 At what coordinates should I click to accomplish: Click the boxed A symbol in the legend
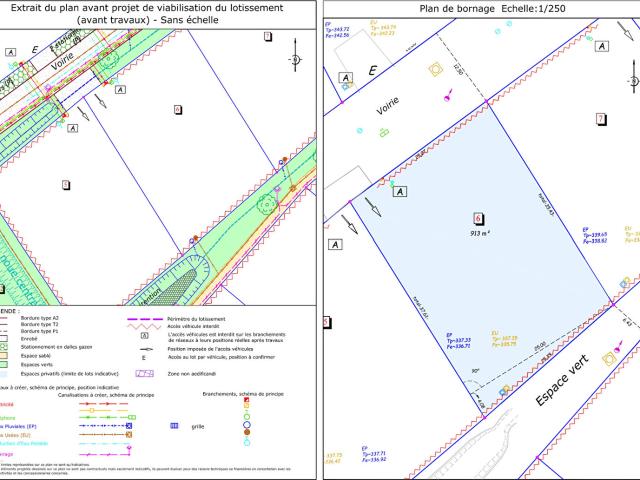coord(144,336)
